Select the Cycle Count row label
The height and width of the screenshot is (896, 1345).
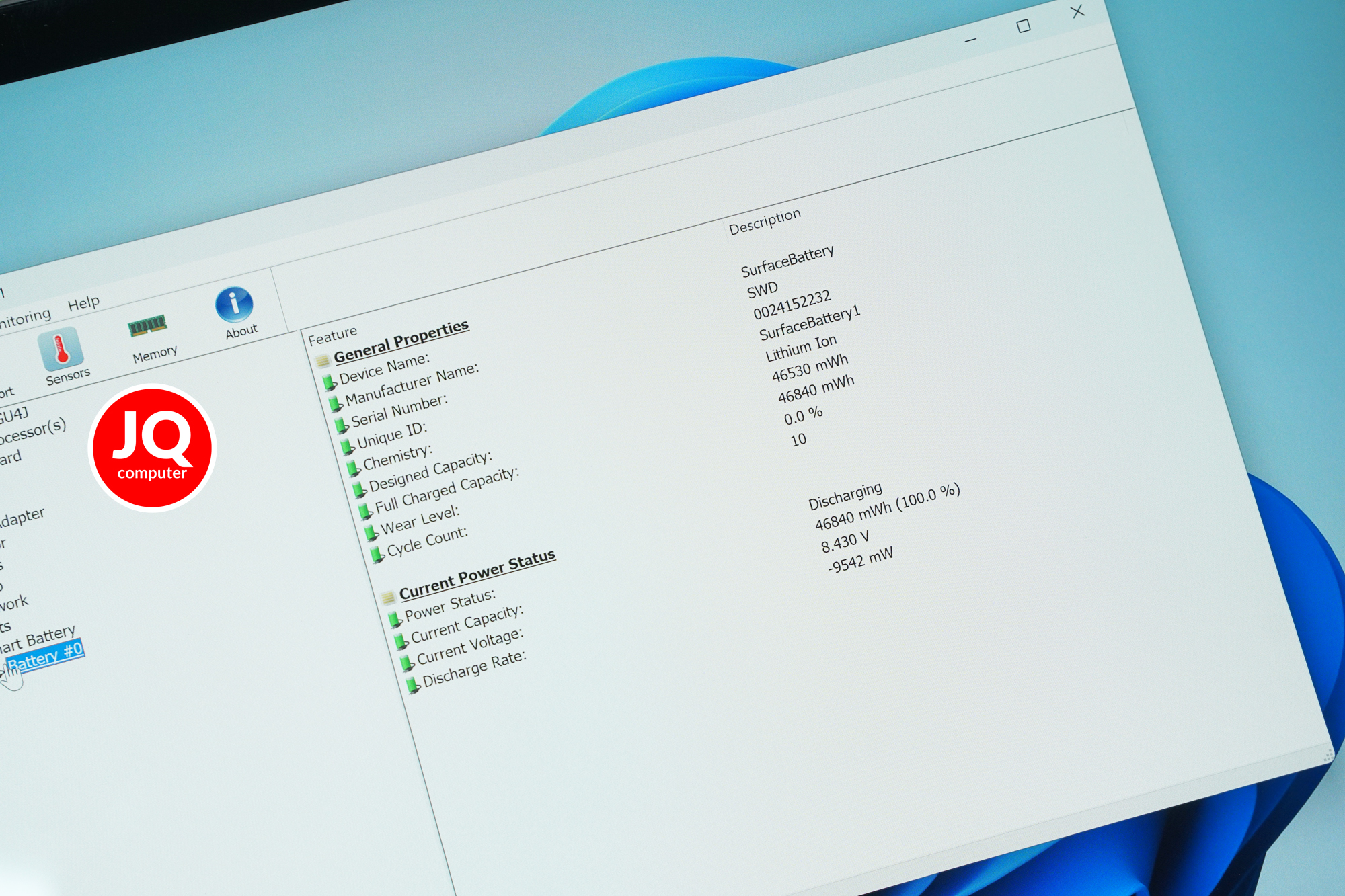427,541
